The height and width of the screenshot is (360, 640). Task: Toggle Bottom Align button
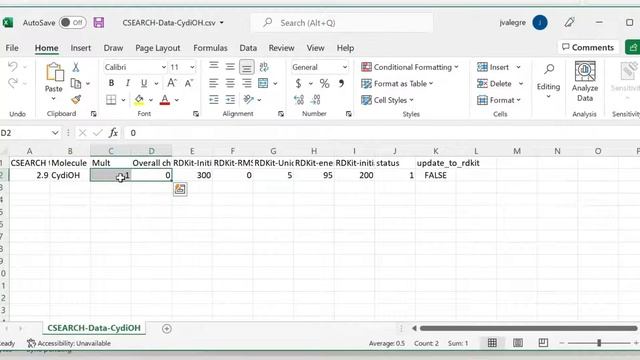pyautogui.click(x=247, y=67)
